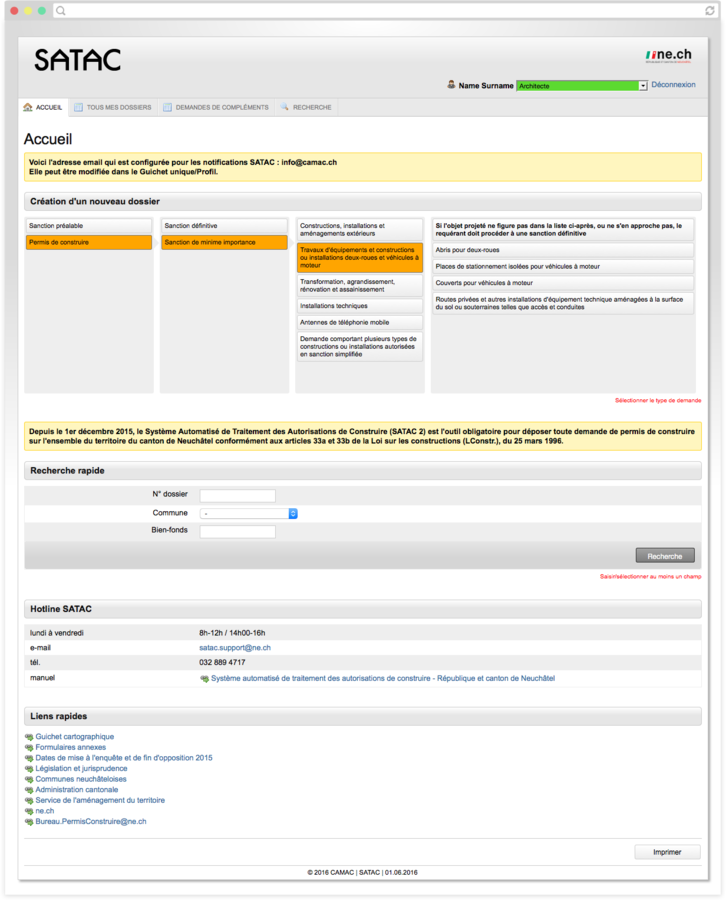Screen dimensions: 726x900
Task: Switch to Demandes de compléments tab
Action: coord(216,107)
